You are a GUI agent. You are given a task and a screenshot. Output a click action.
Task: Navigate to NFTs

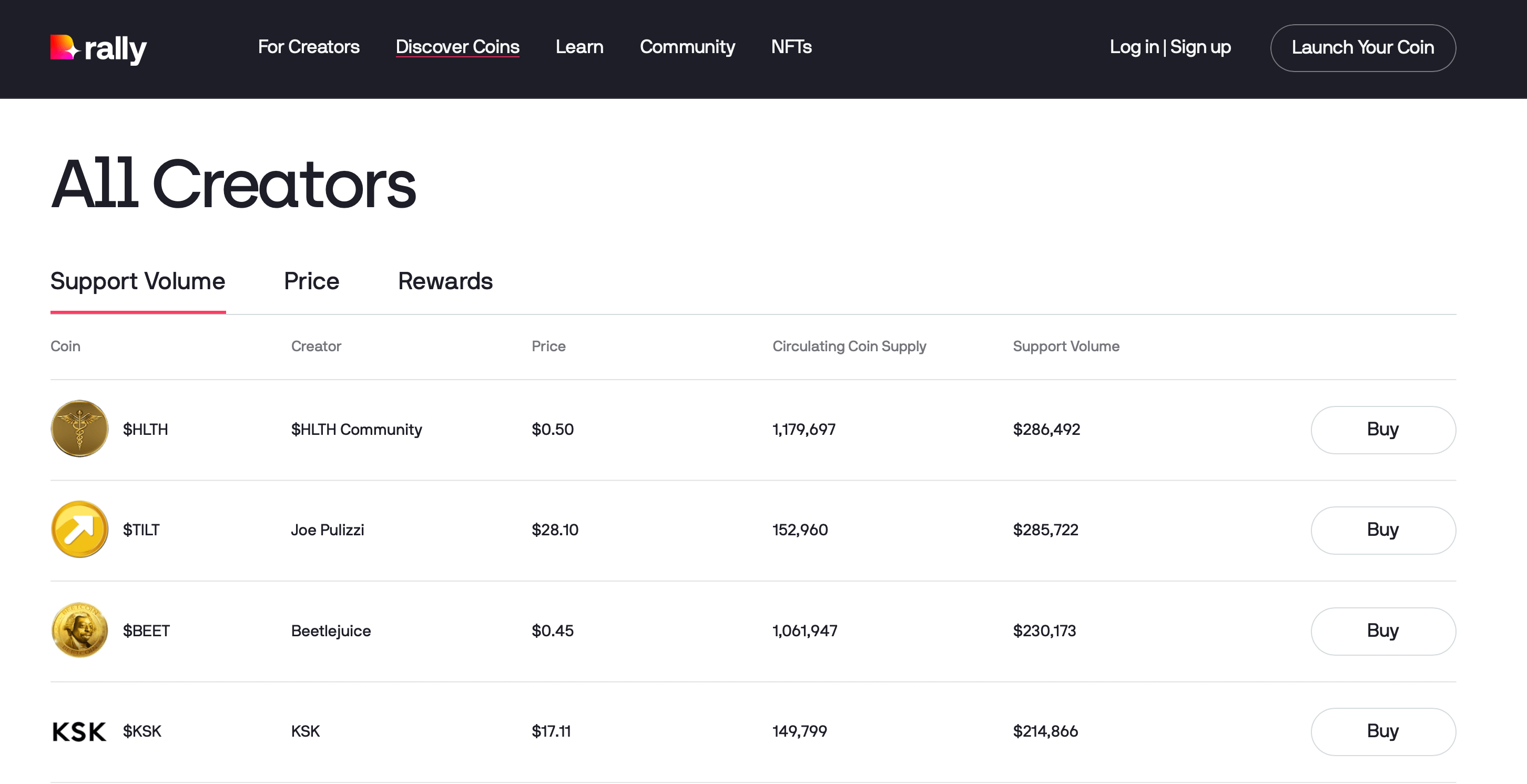tap(791, 47)
